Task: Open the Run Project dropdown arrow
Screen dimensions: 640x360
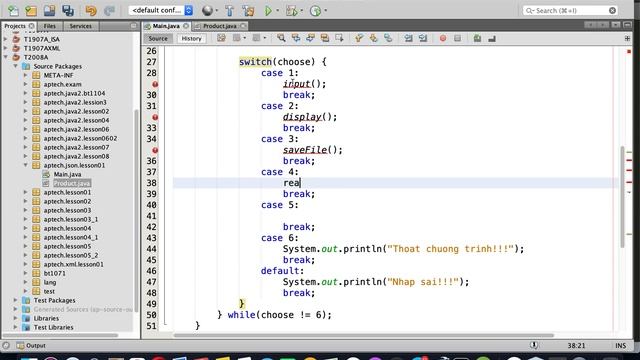Action: click(278, 11)
